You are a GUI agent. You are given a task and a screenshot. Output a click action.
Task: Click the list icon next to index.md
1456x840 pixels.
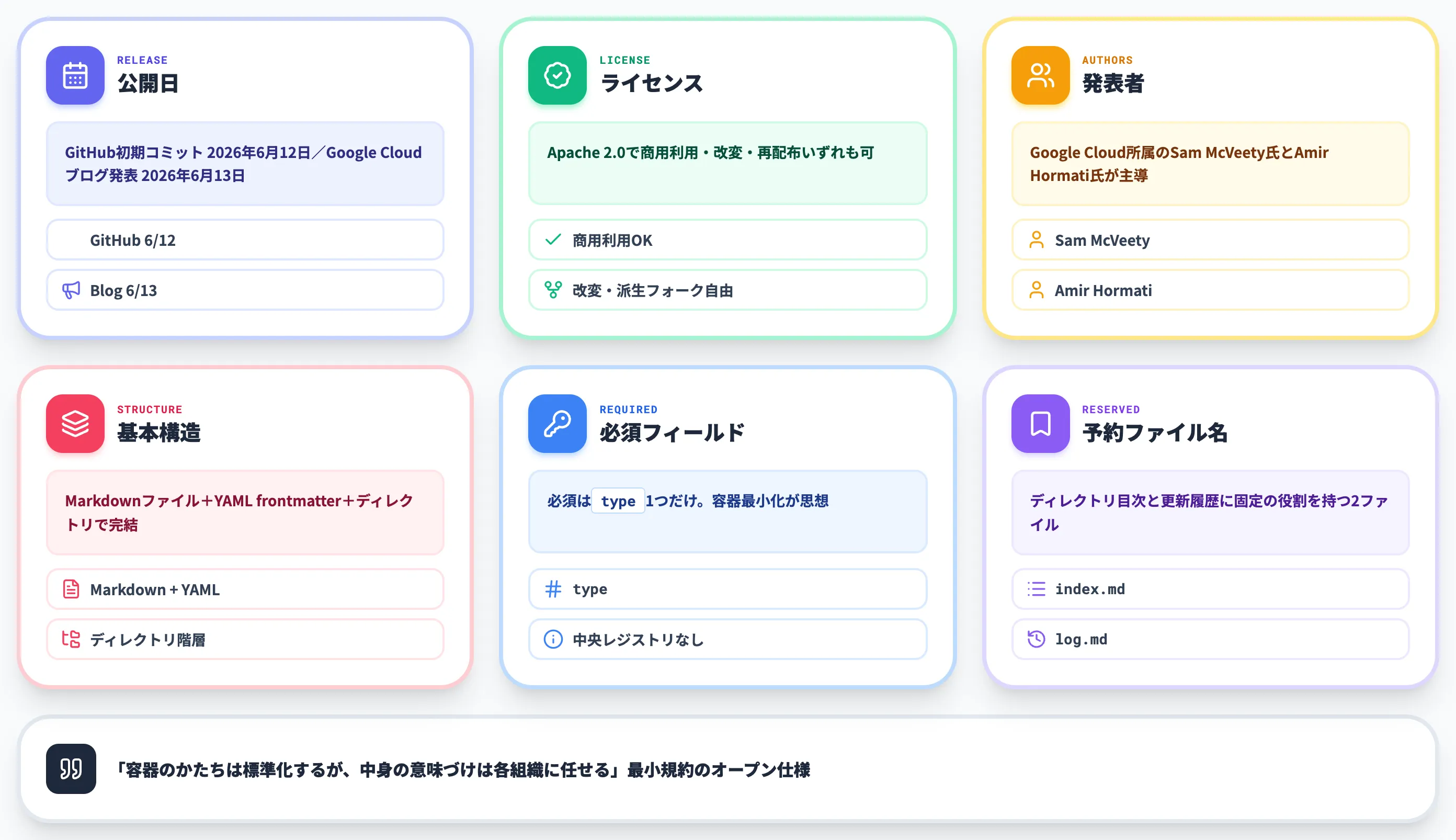click(x=1036, y=589)
